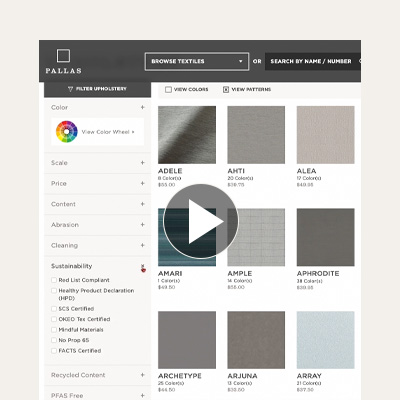Check the OKEO Tex Certified option
The width and height of the screenshot is (400, 400).
[54, 319]
